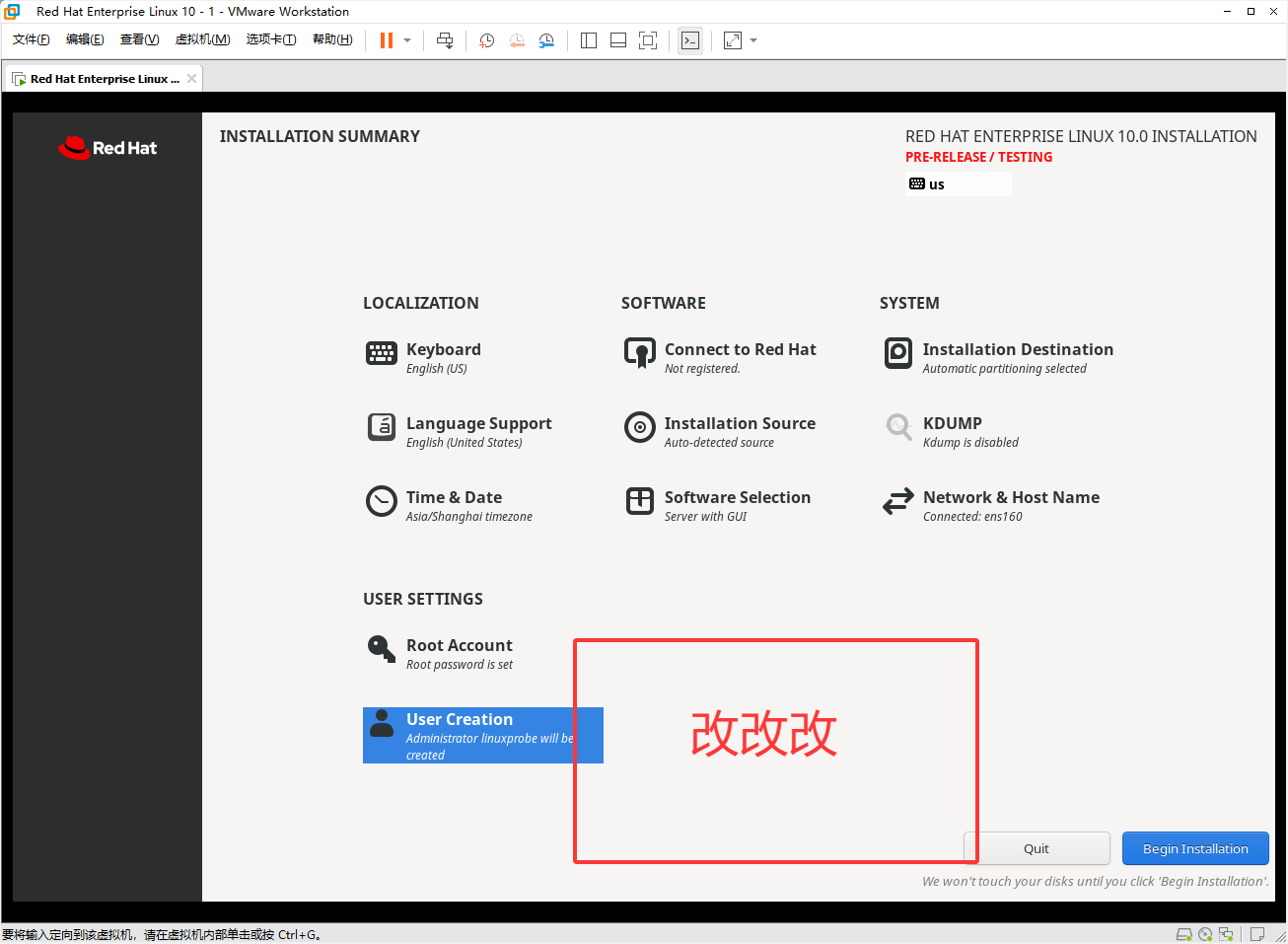The width and height of the screenshot is (1288, 944).
Task: Click the hard disk status bar icon
Action: (x=1184, y=934)
